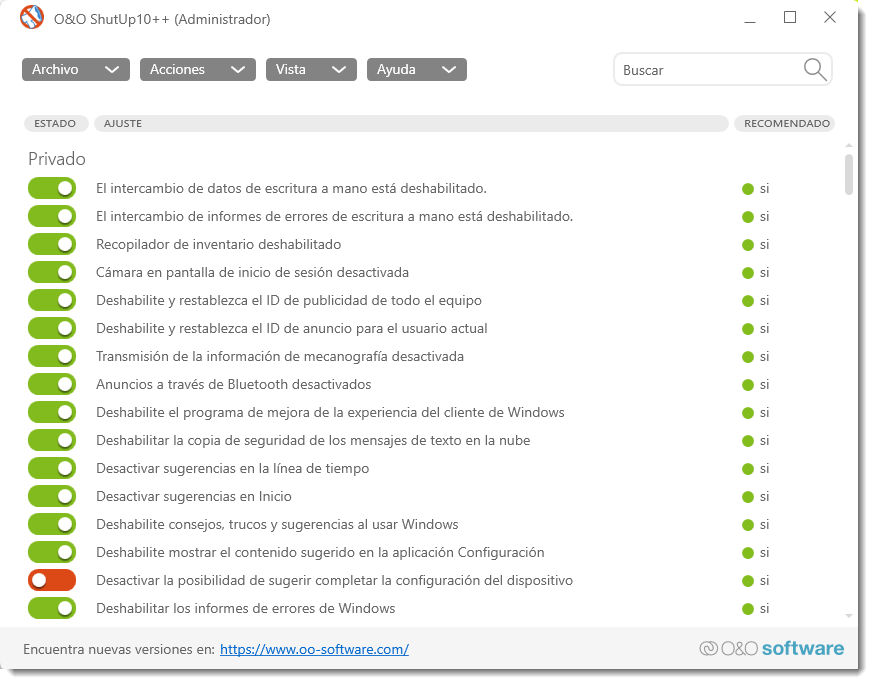Viewport: 873px width, 684px height.
Task: Select 'Deshabilitar los informes de errores' text
Action: coord(246,608)
